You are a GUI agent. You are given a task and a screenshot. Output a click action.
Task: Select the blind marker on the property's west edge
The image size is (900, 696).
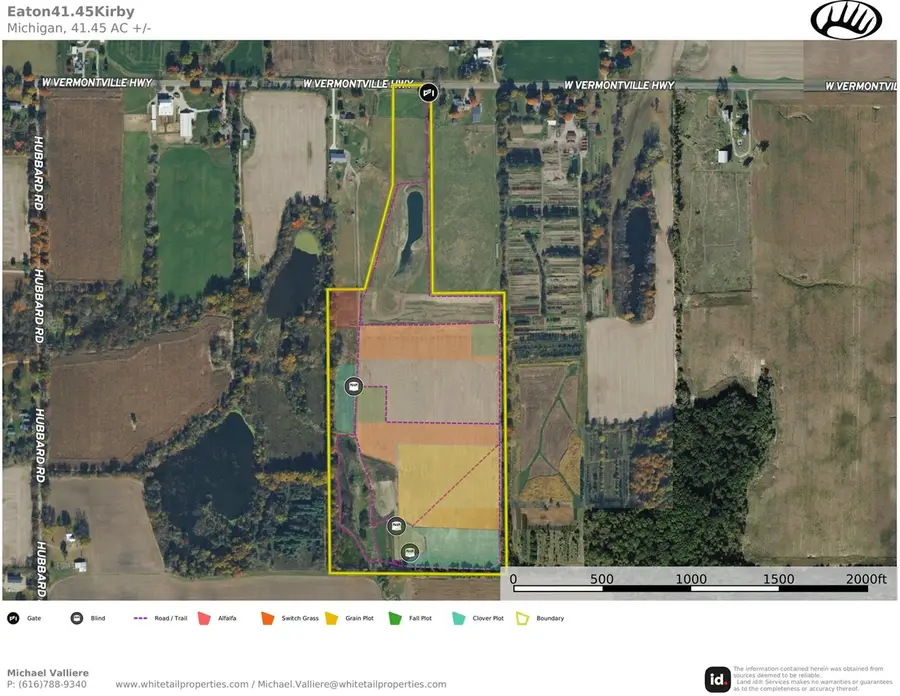pyautogui.click(x=354, y=386)
